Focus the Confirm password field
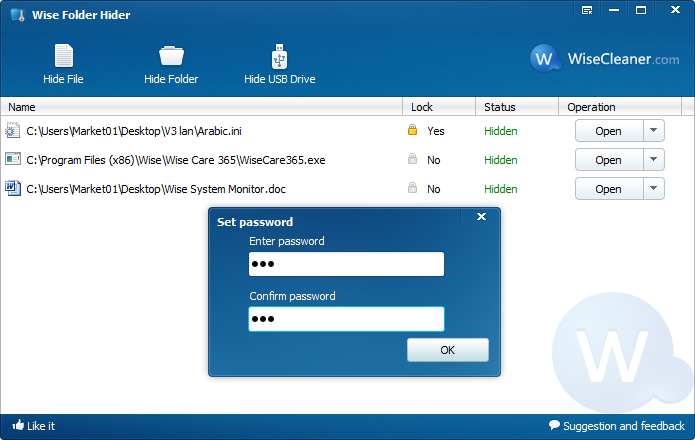The image size is (695, 440). point(346,319)
